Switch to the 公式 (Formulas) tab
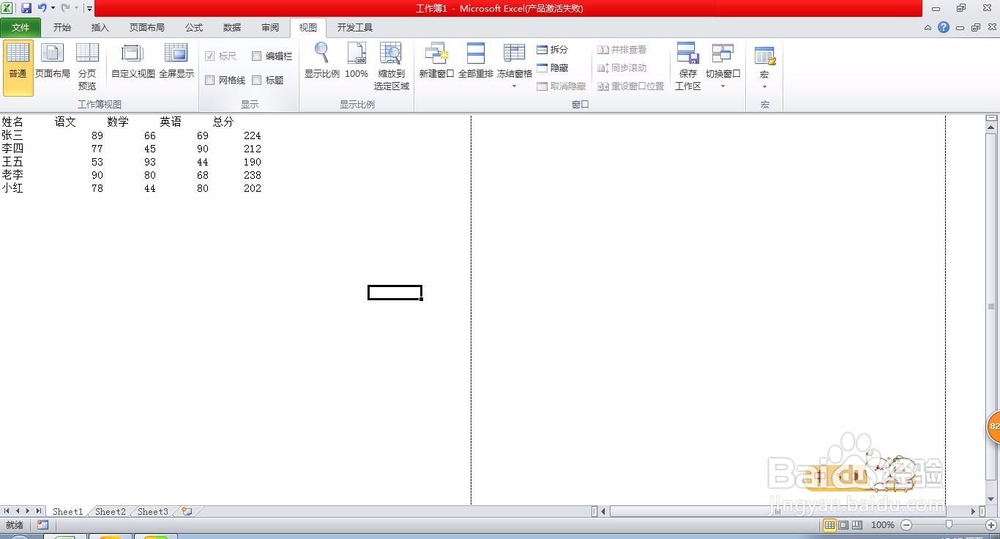The image size is (1000, 539). (194, 27)
